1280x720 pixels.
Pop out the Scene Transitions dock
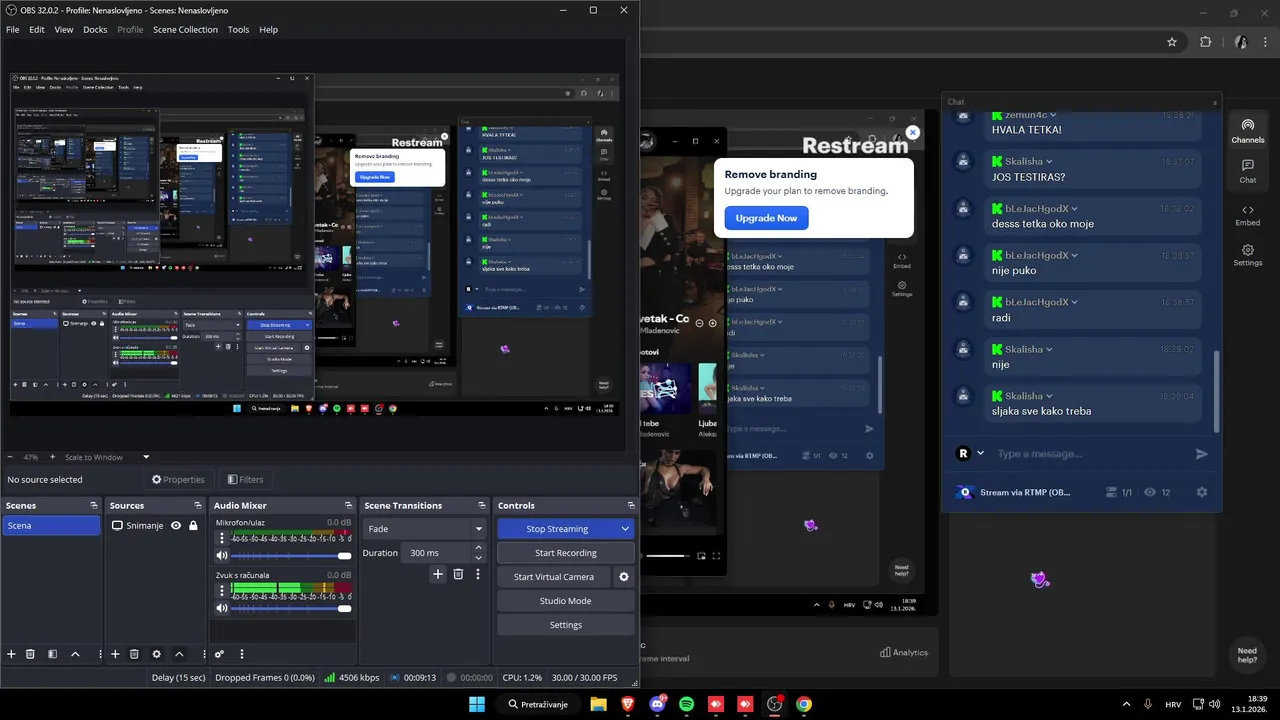pyautogui.click(x=482, y=505)
